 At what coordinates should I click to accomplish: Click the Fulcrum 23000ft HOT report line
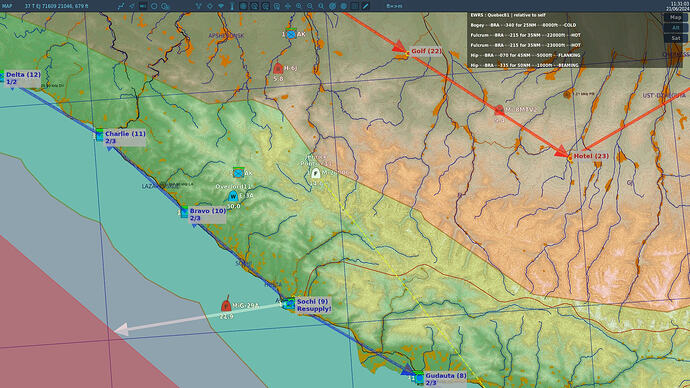525,45
